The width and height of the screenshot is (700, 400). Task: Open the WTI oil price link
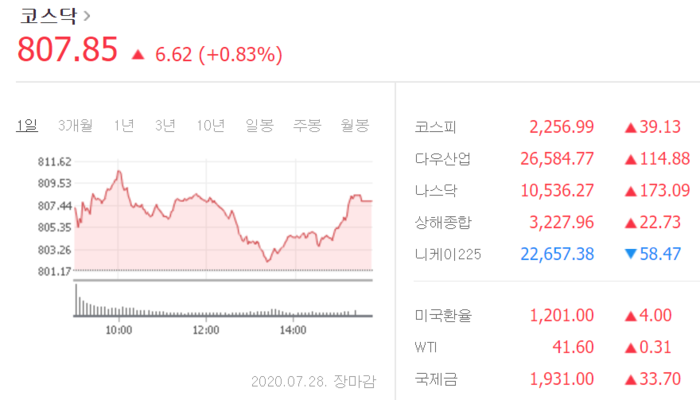426,347
